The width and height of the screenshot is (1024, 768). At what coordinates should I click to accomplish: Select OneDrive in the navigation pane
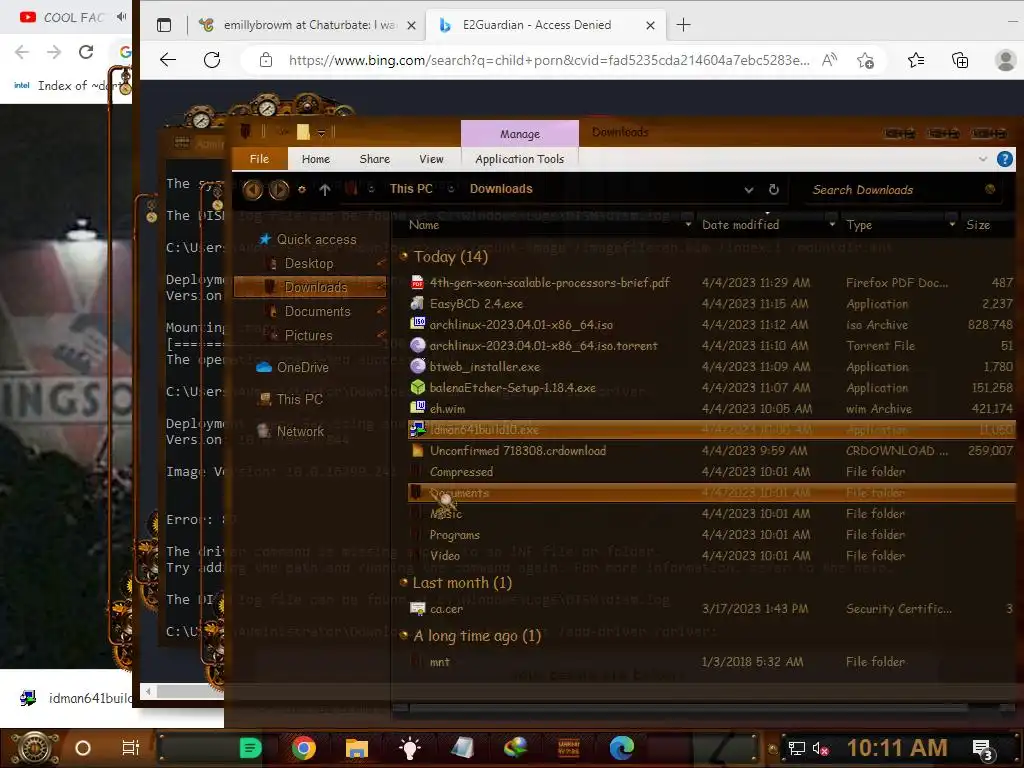(x=293, y=367)
